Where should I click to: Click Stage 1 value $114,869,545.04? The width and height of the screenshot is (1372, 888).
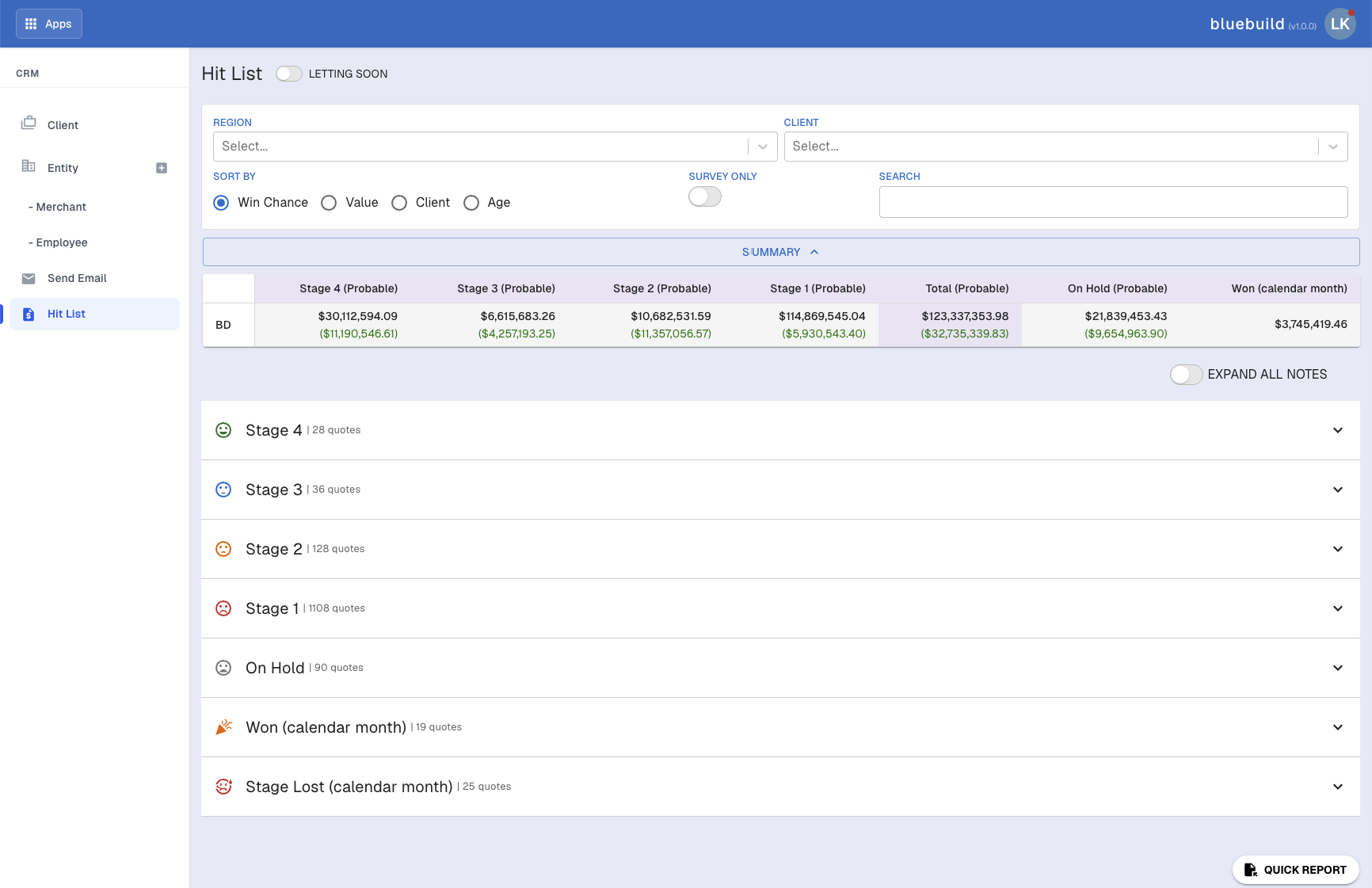pos(822,316)
